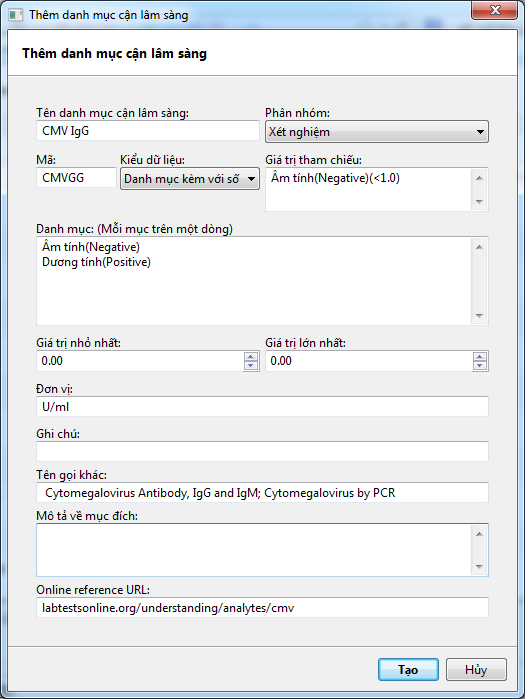The image size is (530, 699).
Task: Increase Giá trị lớn nhất with up arrow
Action: (480, 356)
